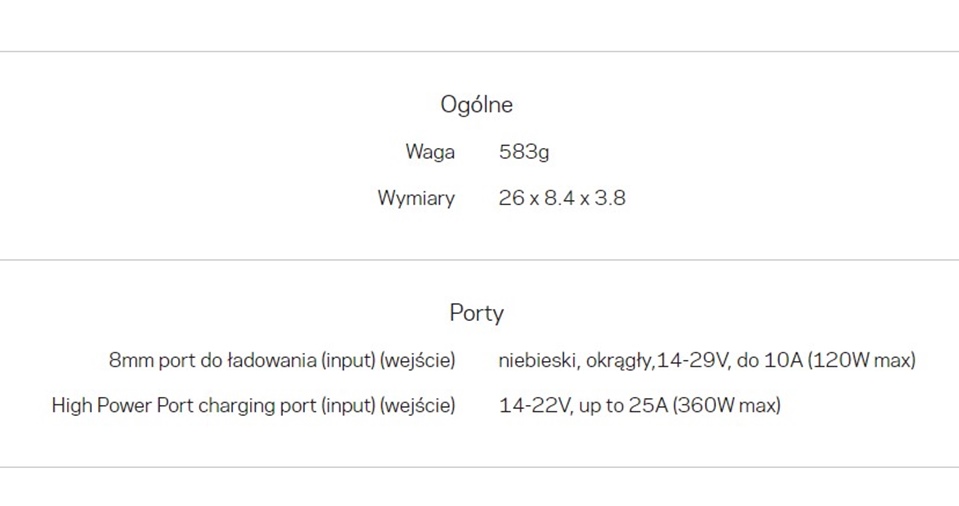Click the niebieski, okrągły port description
The height and width of the screenshot is (506, 959).
coord(577,360)
